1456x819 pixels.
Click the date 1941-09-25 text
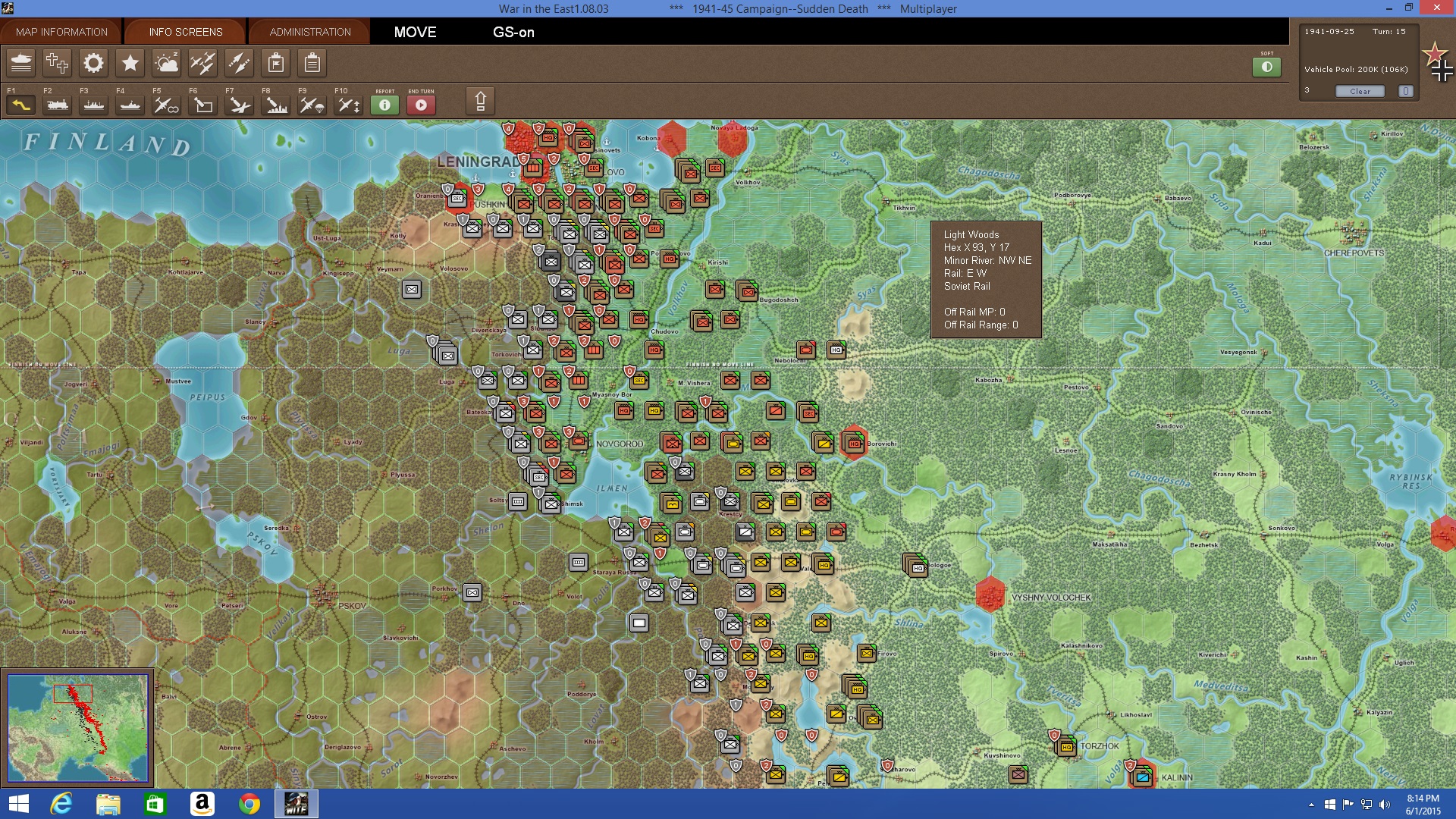(1329, 32)
